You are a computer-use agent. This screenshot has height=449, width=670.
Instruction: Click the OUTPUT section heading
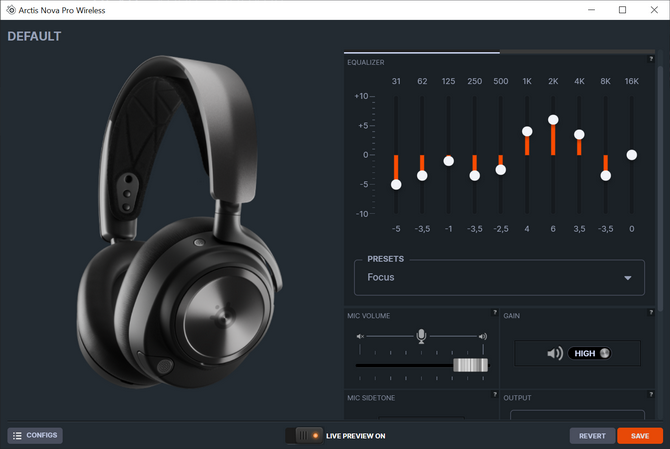tap(517, 398)
